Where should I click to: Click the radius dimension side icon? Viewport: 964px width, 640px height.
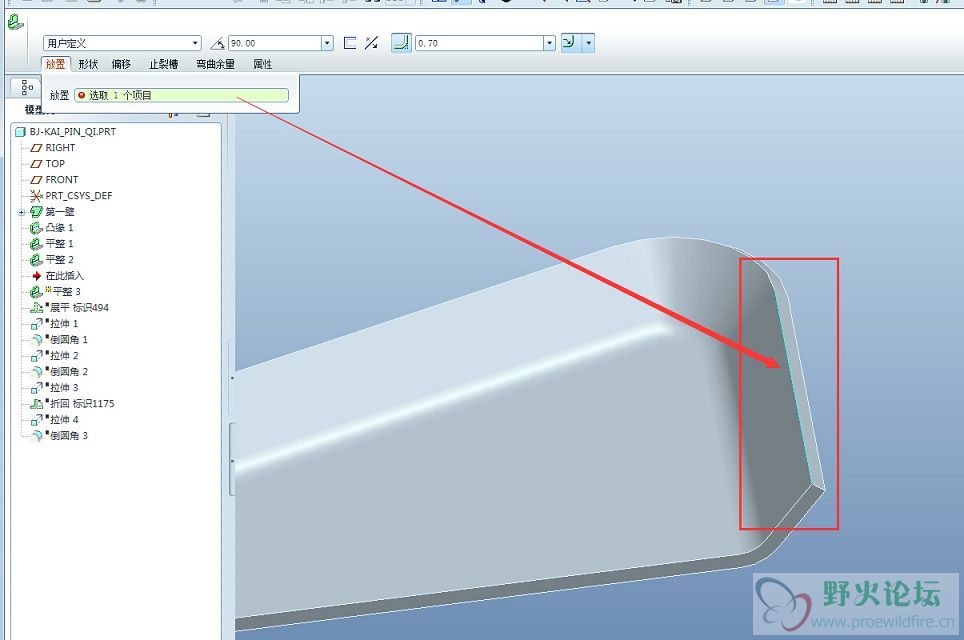coord(570,42)
